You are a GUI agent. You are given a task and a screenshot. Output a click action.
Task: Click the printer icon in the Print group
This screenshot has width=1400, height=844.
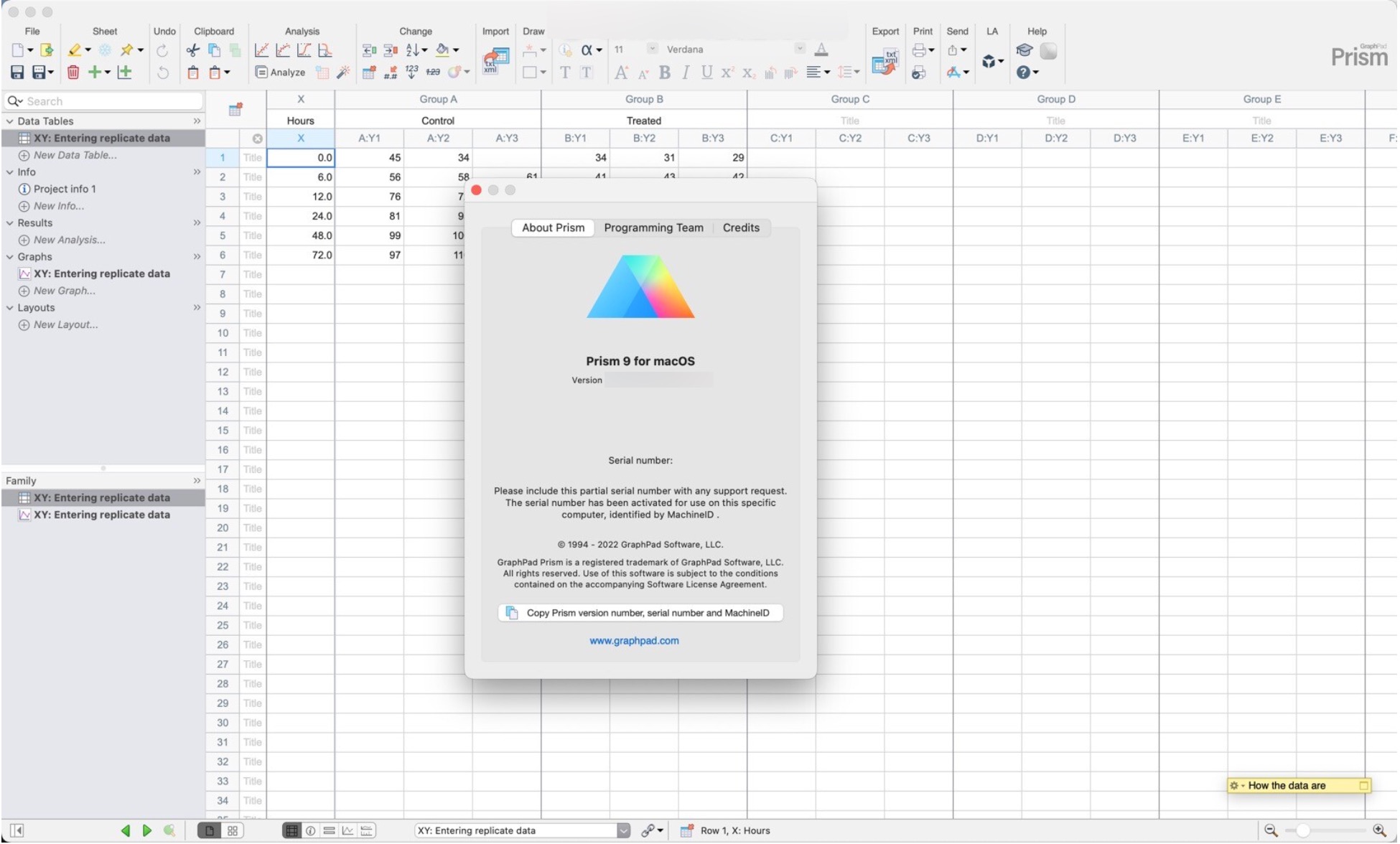919,50
